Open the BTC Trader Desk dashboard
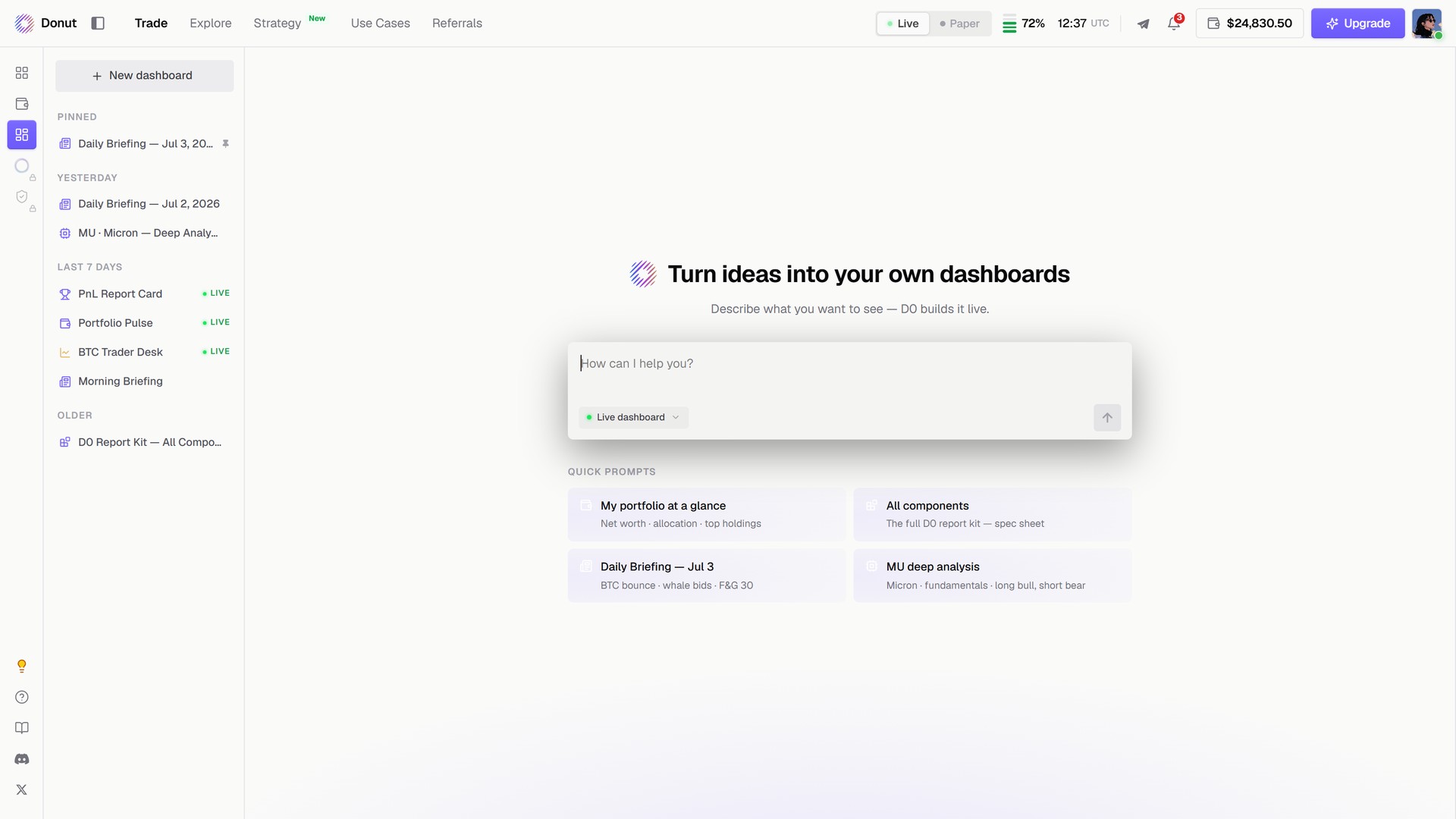Viewport: 1456px width, 819px height. pyautogui.click(x=144, y=352)
